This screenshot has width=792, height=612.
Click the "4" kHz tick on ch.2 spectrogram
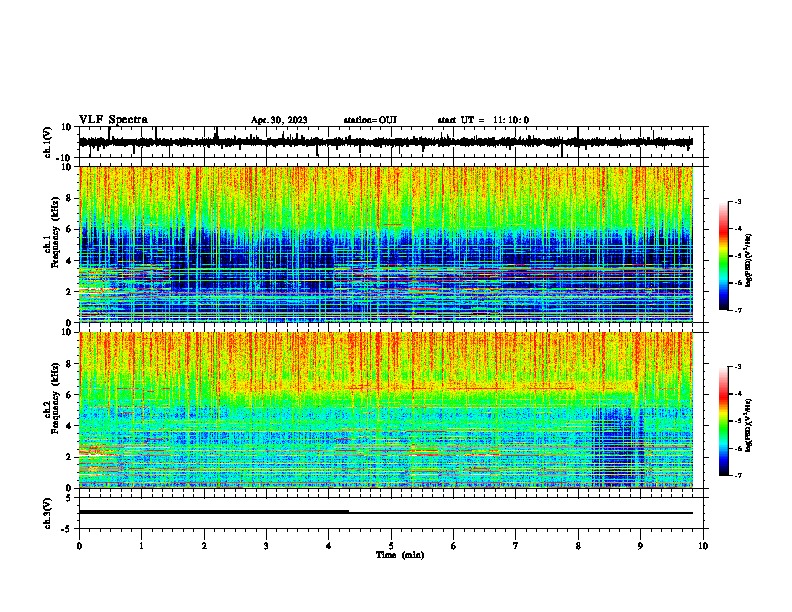(x=69, y=426)
